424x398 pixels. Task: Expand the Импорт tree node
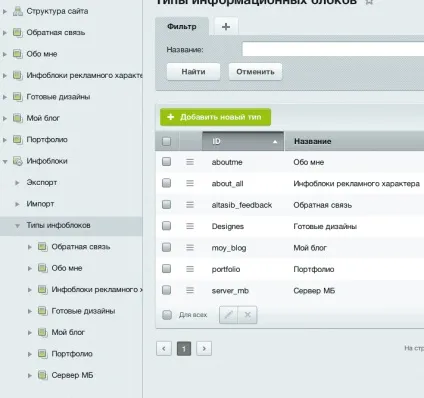17,204
